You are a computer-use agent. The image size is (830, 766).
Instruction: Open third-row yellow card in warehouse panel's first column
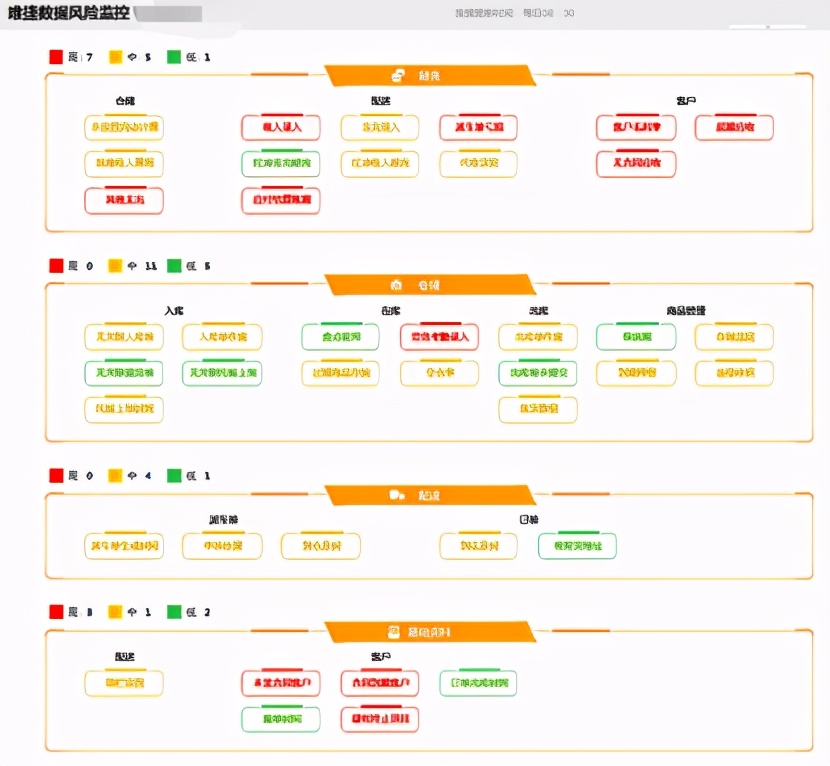coord(123,409)
